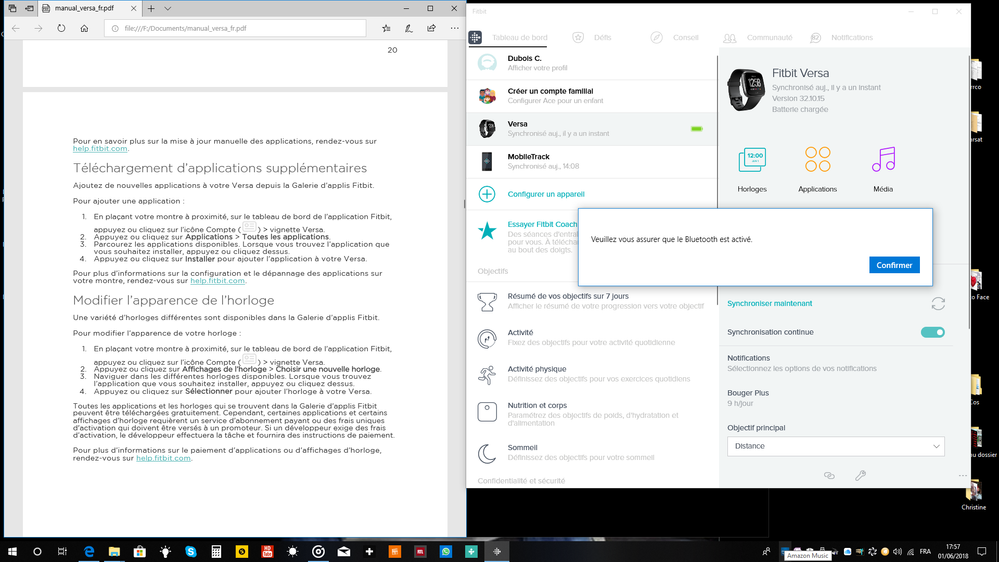Open File Explorer from taskbar
This screenshot has height=562, width=999.
point(114,552)
